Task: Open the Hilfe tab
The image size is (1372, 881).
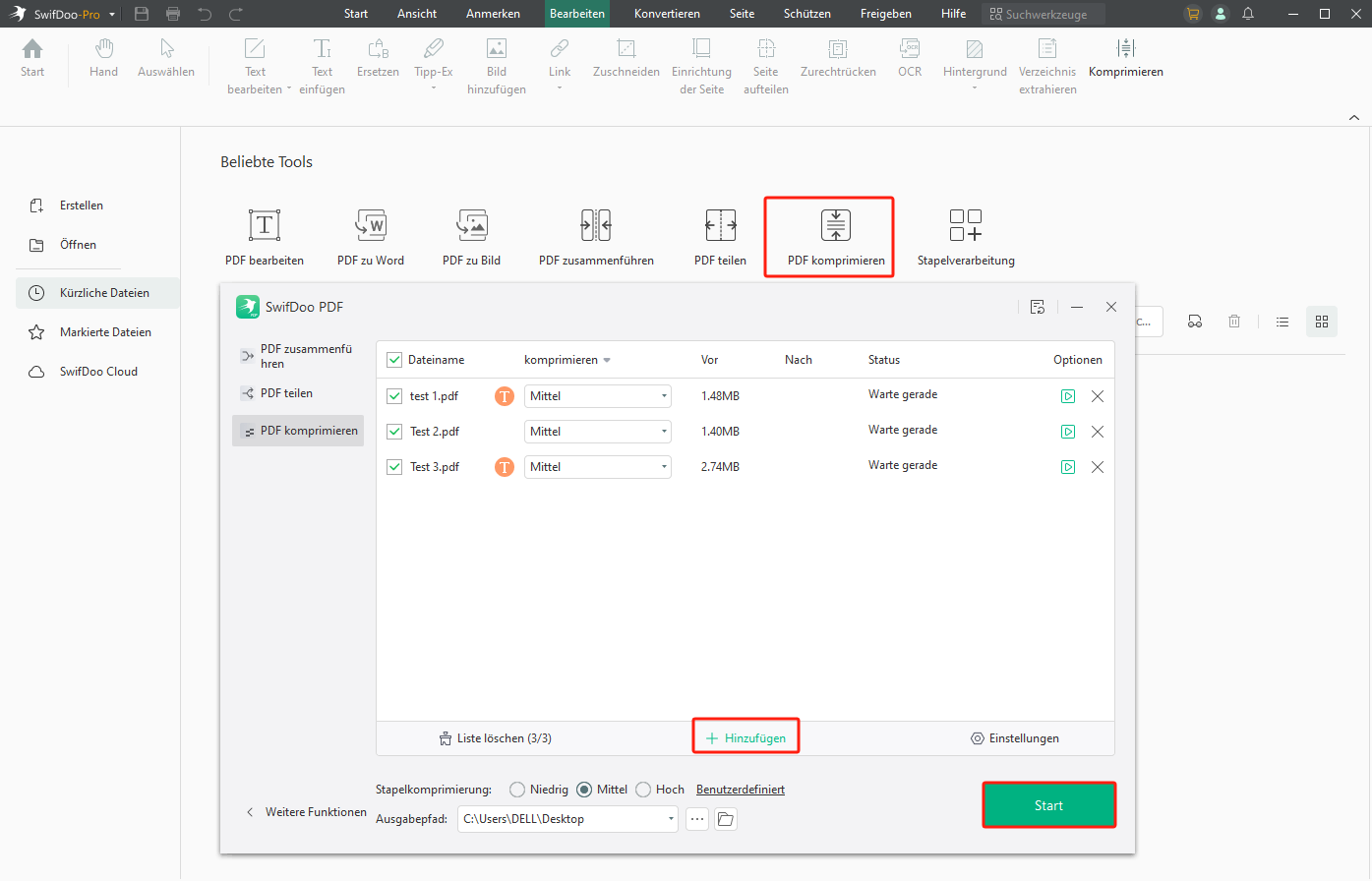Action: tap(953, 14)
